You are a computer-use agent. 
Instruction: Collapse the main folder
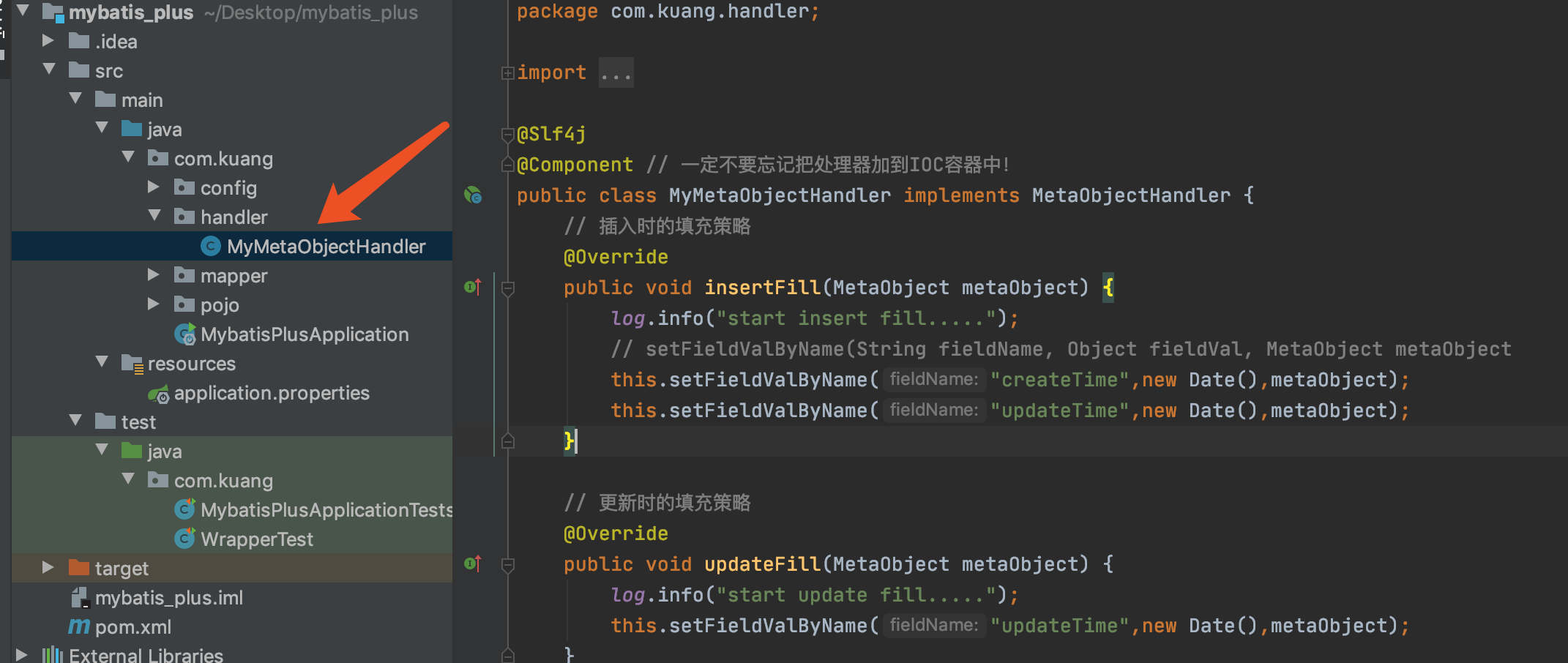[75, 99]
